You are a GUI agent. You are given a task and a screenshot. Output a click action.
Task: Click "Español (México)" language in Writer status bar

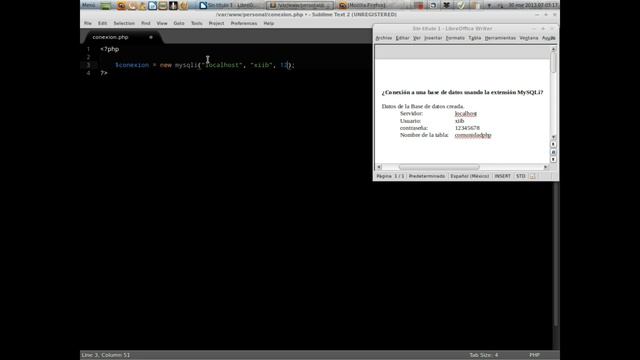pyautogui.click(x=470, y=176)
